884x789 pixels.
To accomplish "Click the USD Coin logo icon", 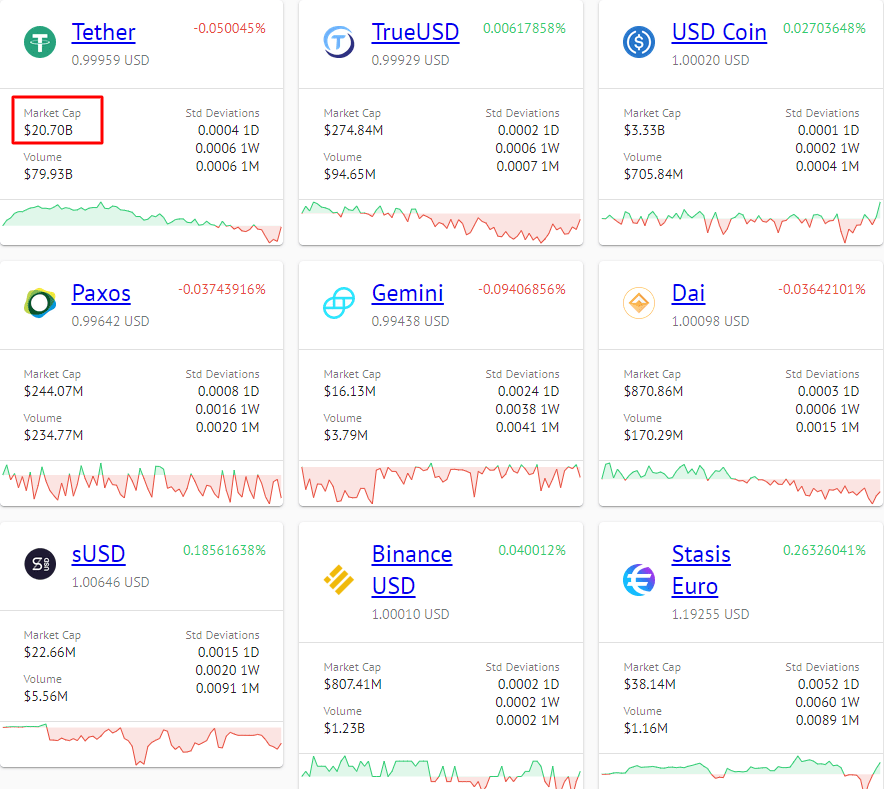I will tap(639, 42).
